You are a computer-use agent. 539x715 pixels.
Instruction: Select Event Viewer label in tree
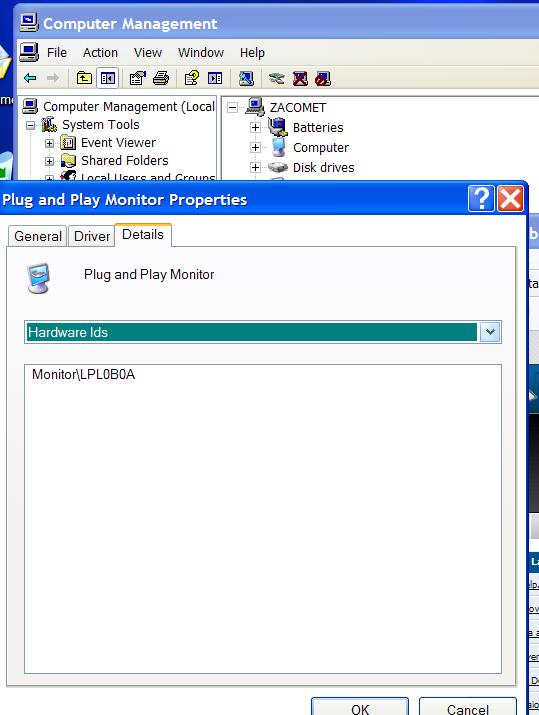(x=119, y=143)
